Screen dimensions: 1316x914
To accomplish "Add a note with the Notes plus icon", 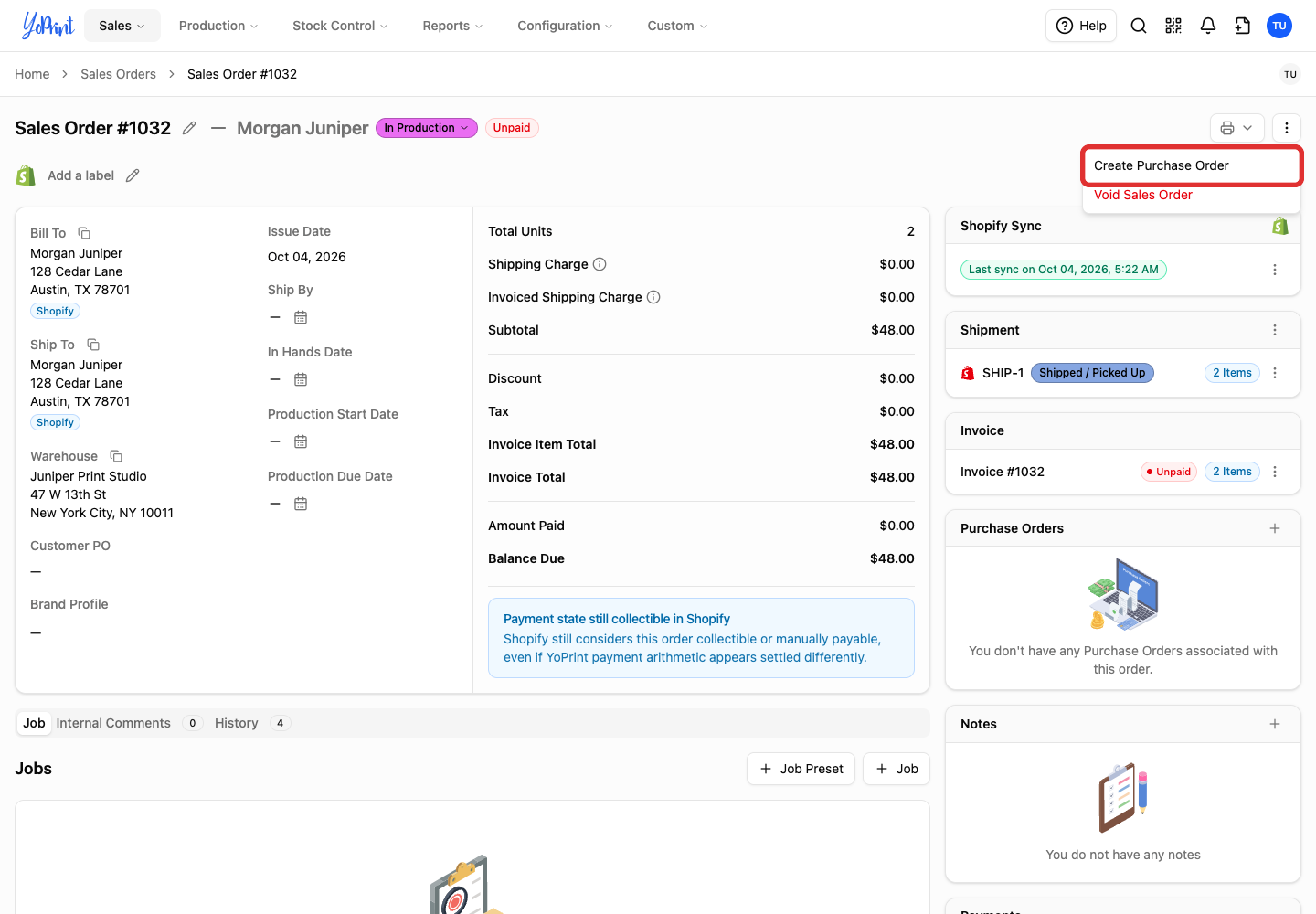I will coord(1275,724).
